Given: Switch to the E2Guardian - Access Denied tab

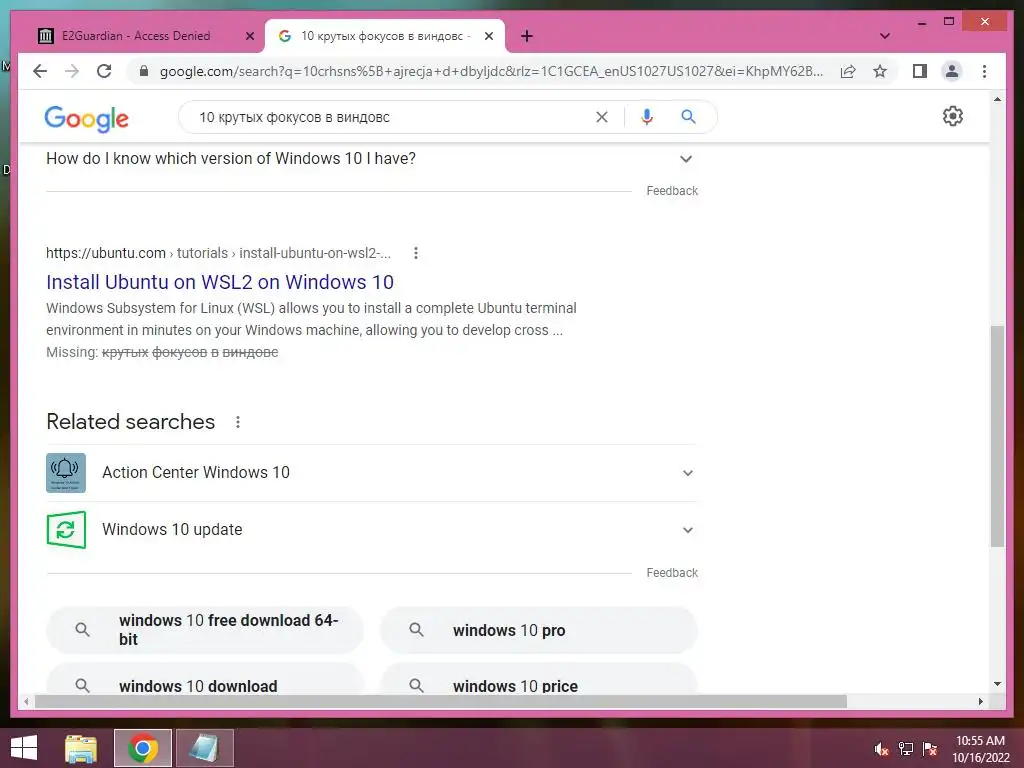Looking at the screenshot, I should point(137,37).
